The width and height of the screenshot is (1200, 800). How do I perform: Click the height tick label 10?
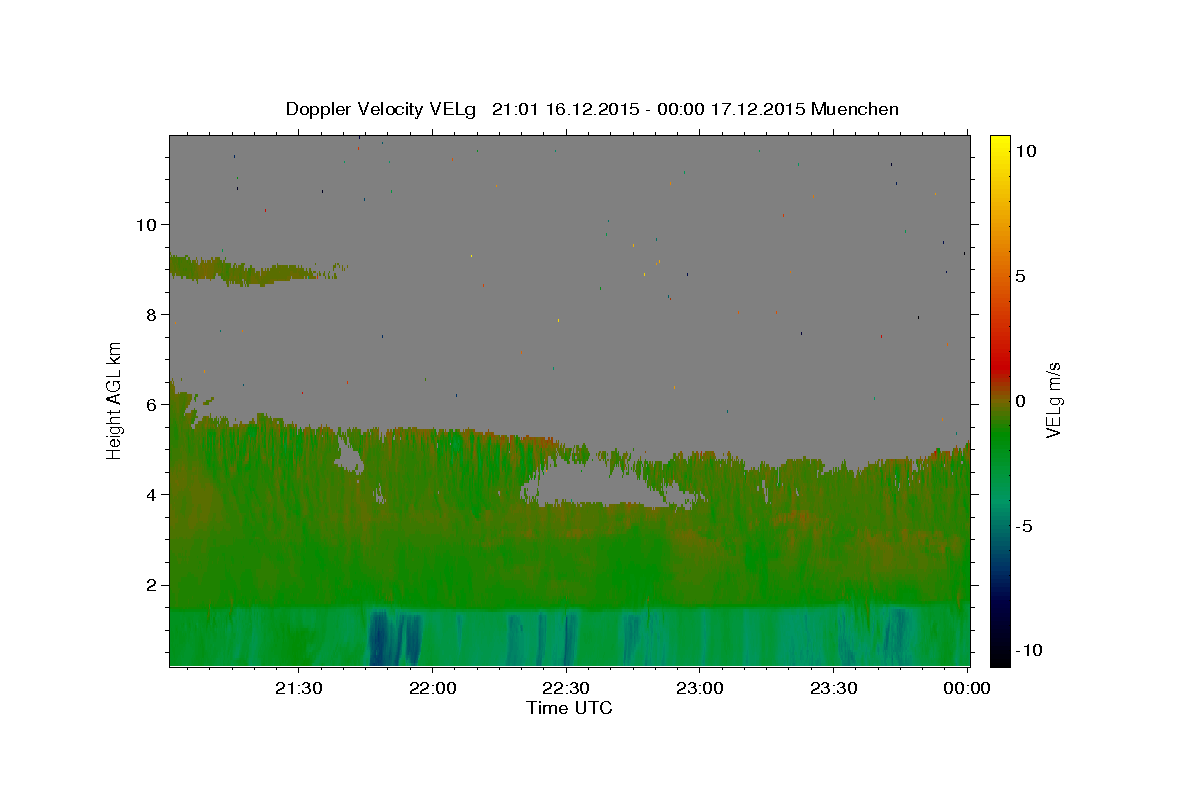click(x=147, y=224)
